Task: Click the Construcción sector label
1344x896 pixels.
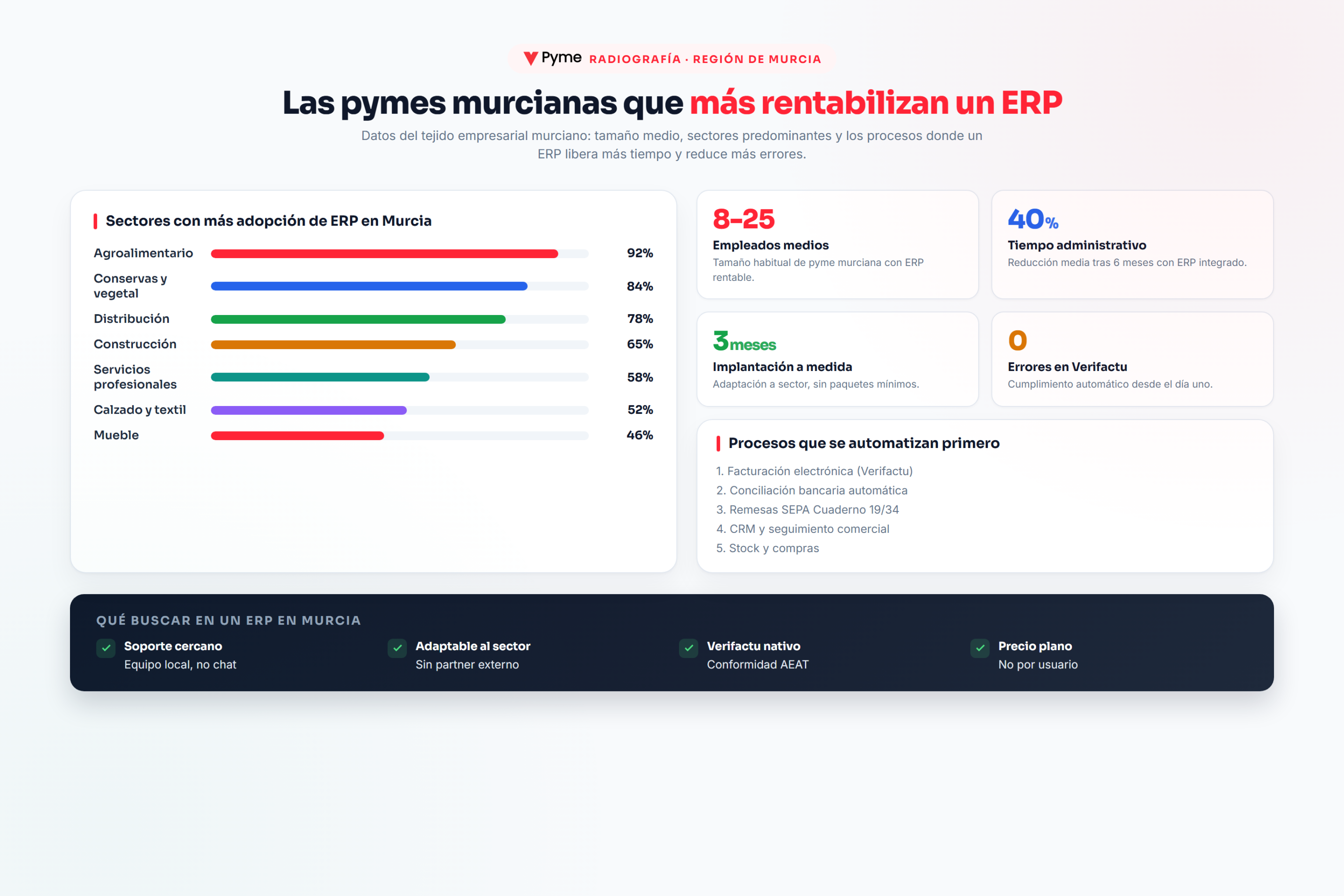Action: (135, 344)
